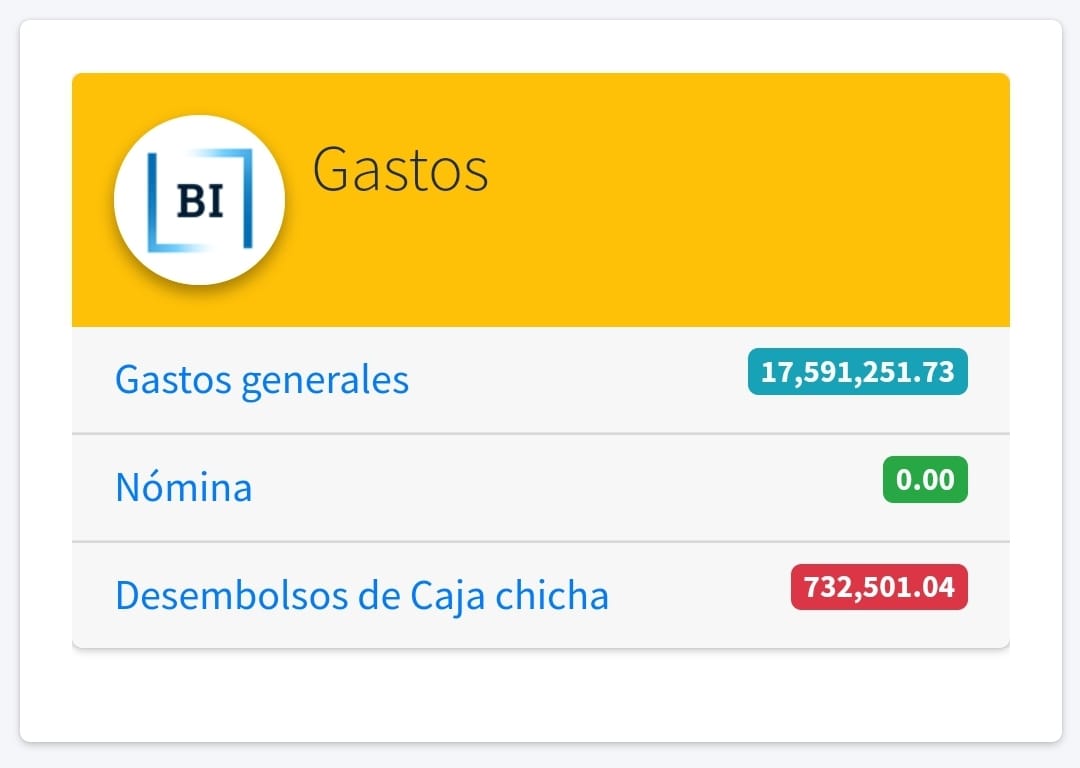Open the Gastos generales link
This screenshot has height=768, width=1080.
(x=262, y=380)
